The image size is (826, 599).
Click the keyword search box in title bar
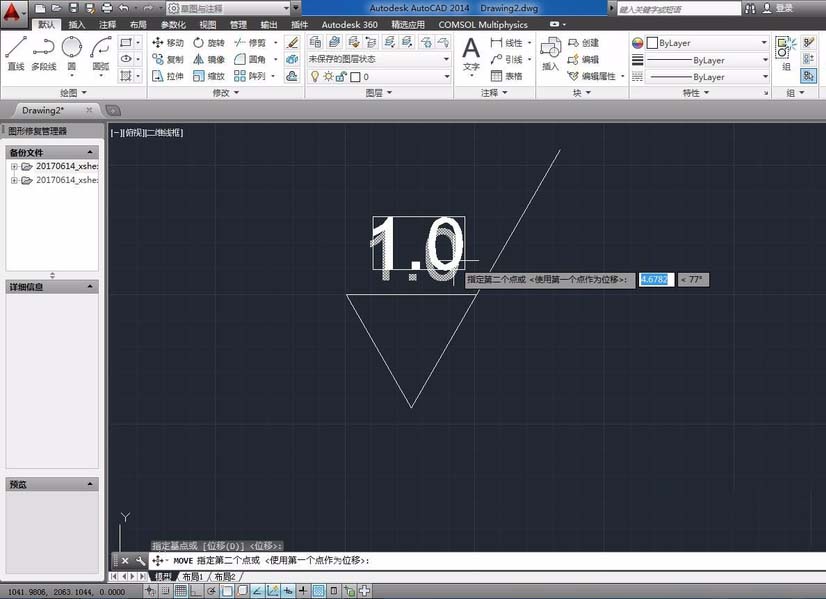[678, 8]
